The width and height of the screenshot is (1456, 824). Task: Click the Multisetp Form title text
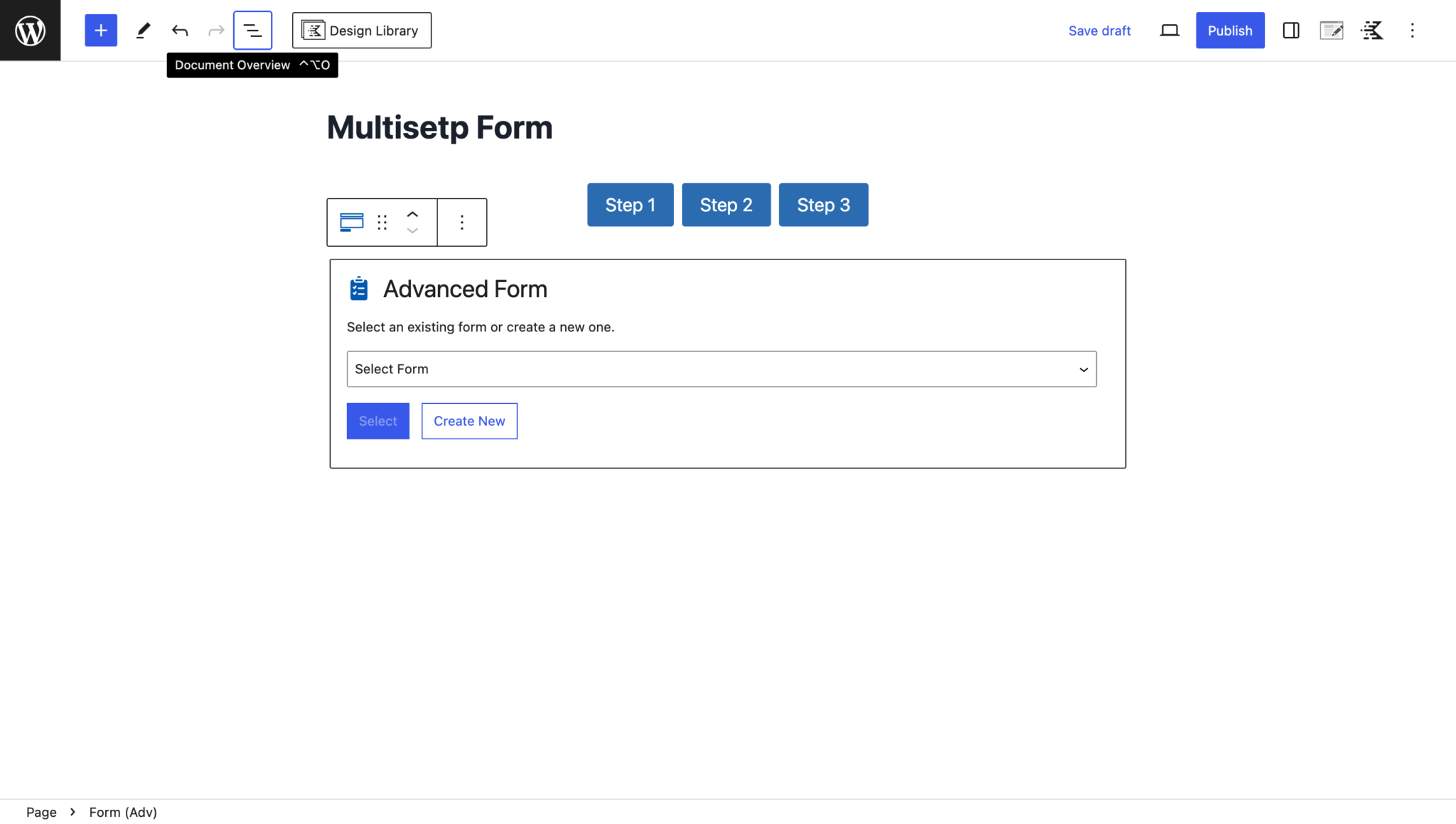[439, 127]
